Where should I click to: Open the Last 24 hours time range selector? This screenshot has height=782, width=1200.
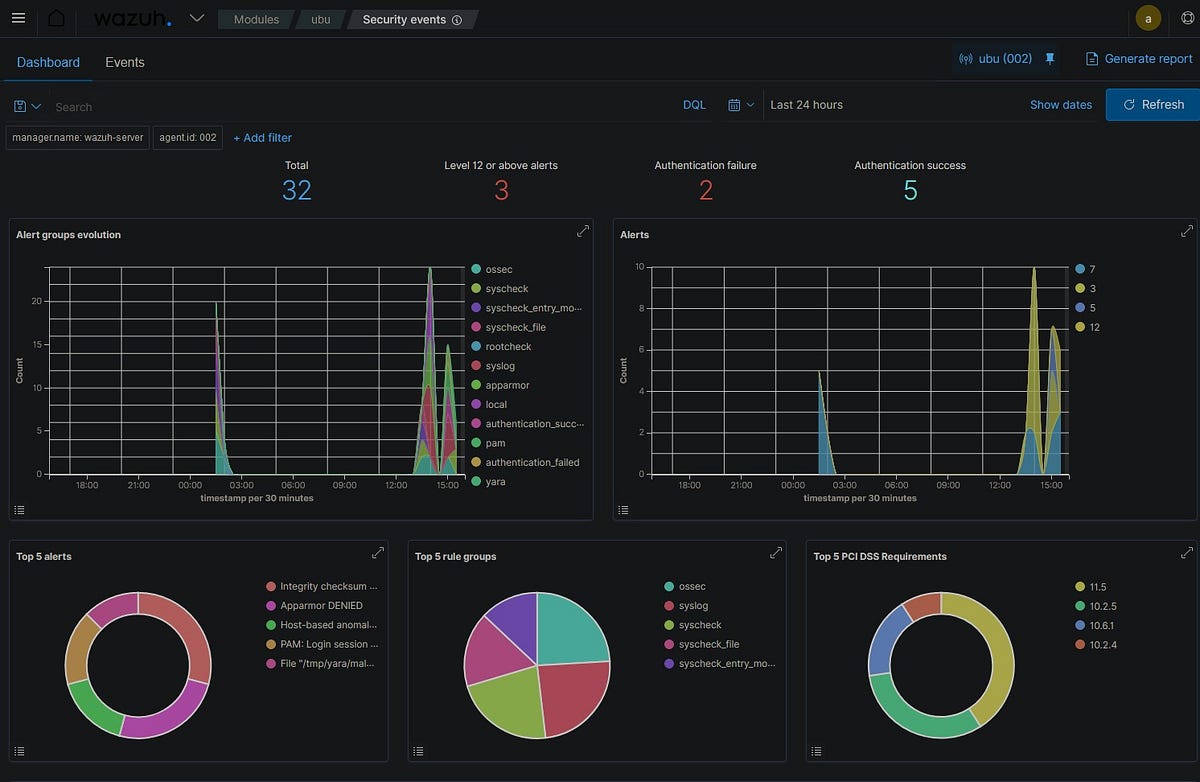[x=805, y=104]
